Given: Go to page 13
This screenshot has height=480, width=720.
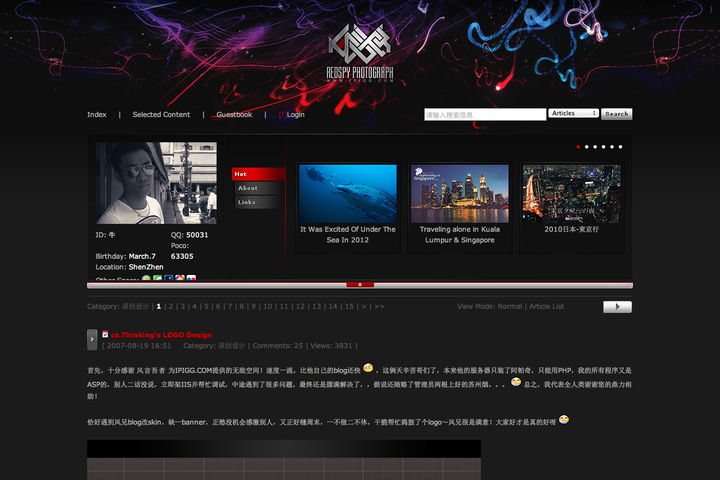Looking at the screenshot, I should [x=316, y=306].
